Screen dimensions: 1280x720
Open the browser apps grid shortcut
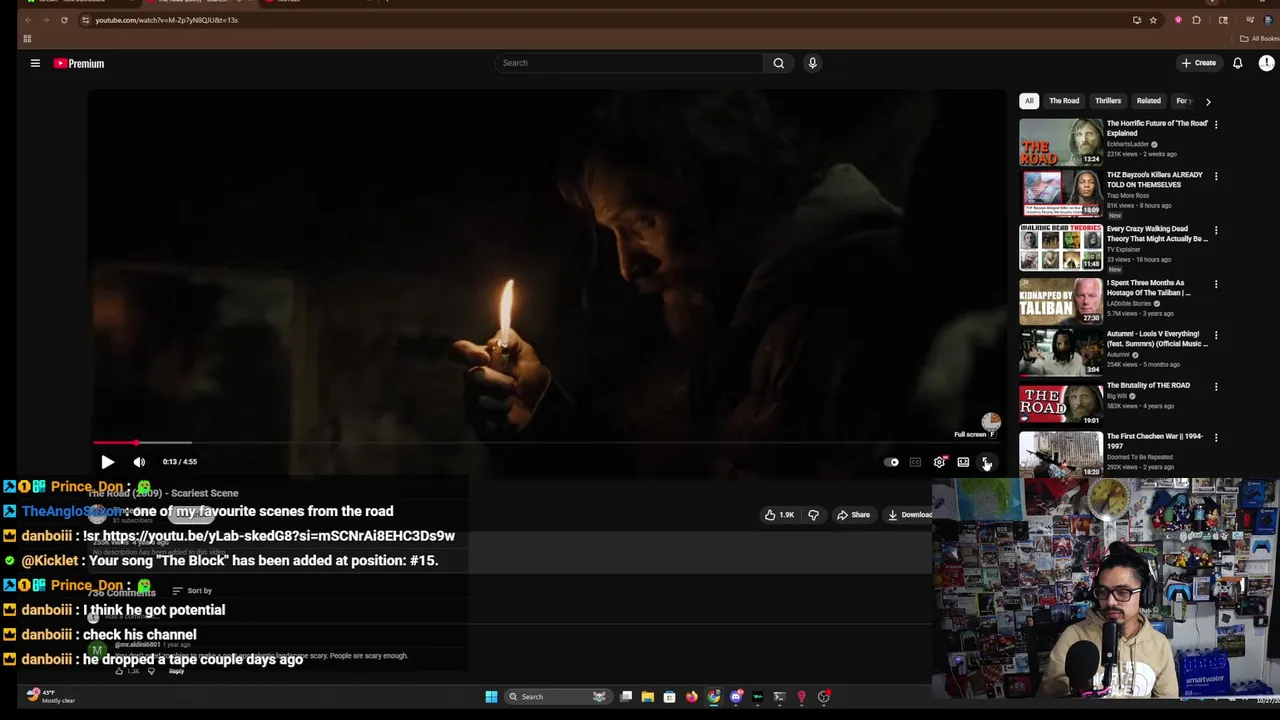tap(27, 39)
